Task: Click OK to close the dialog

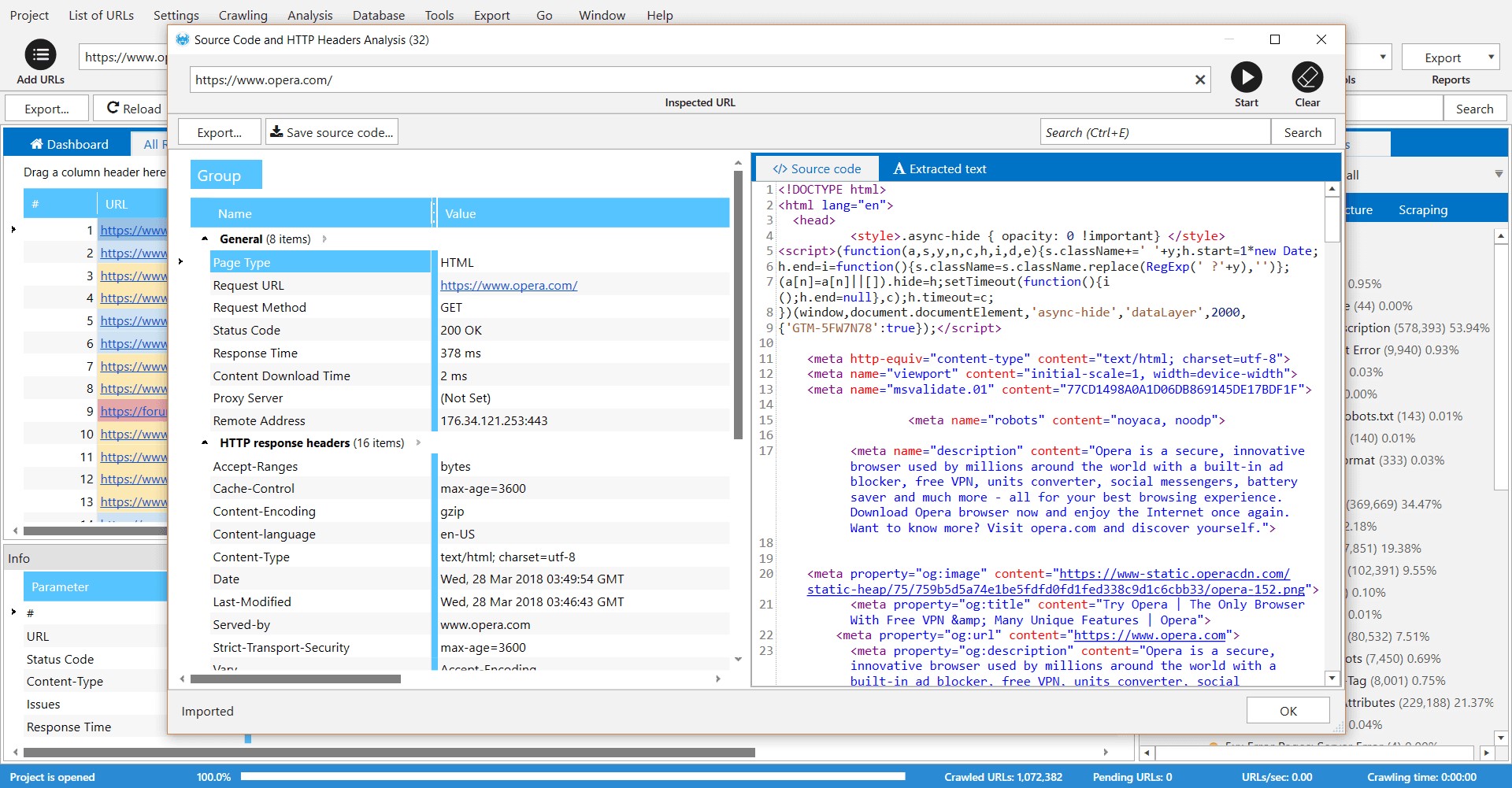Action: tap(1288, 711)
